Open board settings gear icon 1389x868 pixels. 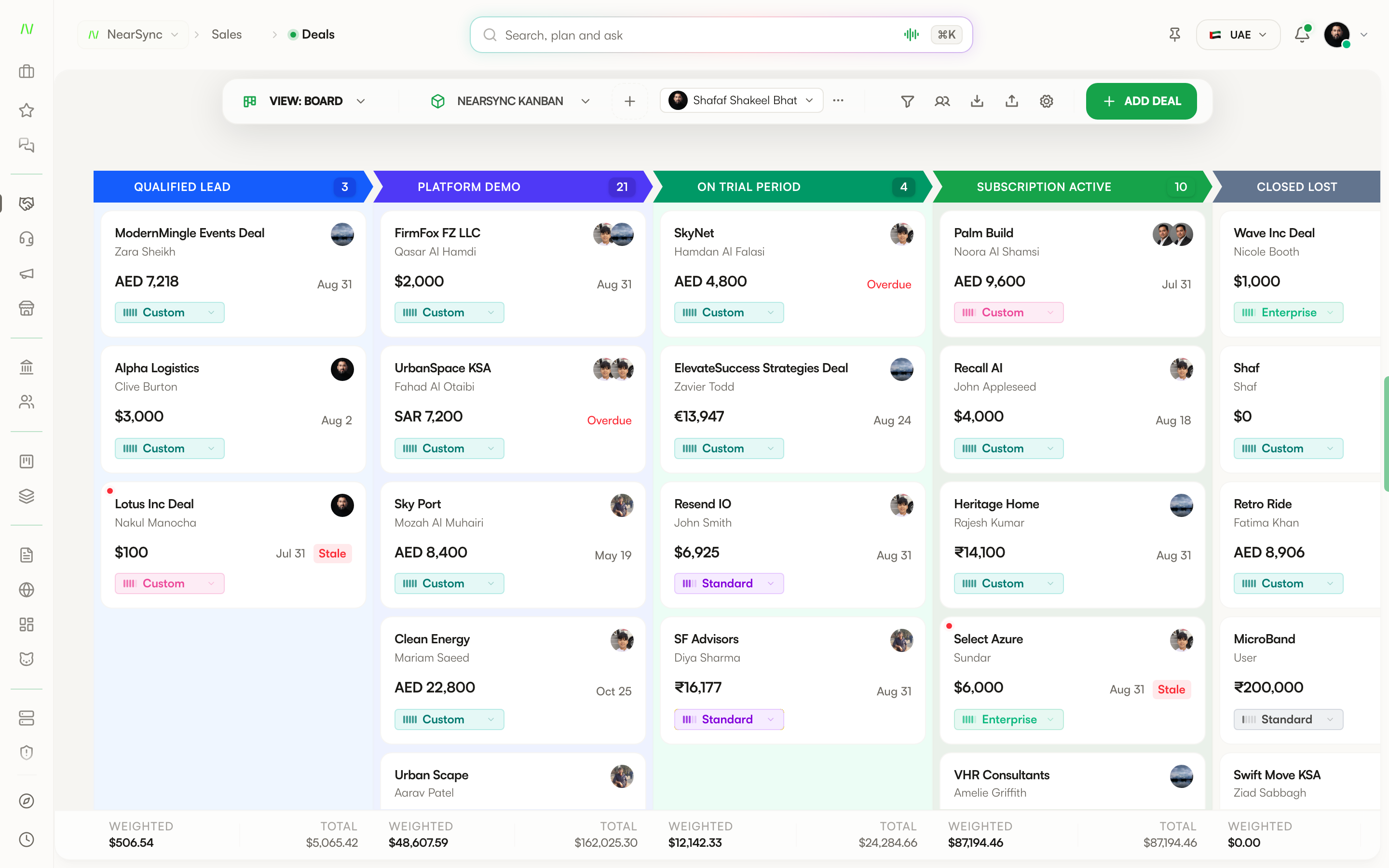[1047, 101]
